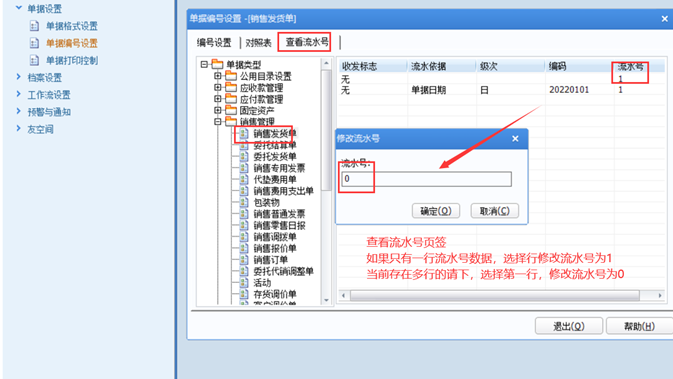Click the 销售发货单 document icon

tap(244, 133)
